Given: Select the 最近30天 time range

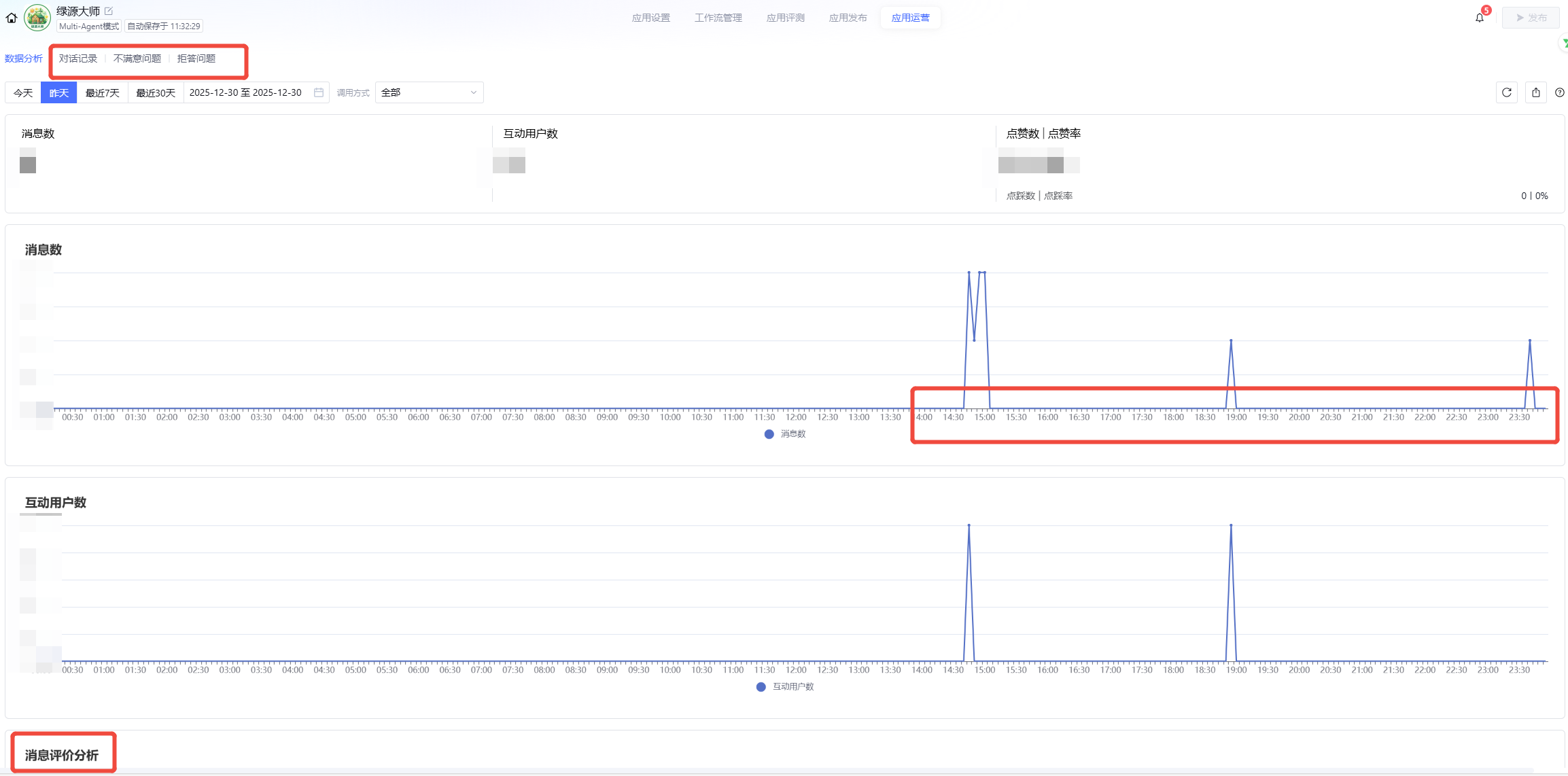Looking at the screenshot, I should pyautogui.click(x=156, y=92).
